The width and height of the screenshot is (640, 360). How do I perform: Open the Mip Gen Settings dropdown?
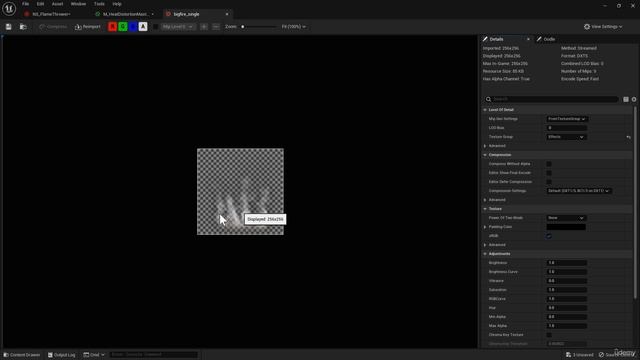point(567,119)
